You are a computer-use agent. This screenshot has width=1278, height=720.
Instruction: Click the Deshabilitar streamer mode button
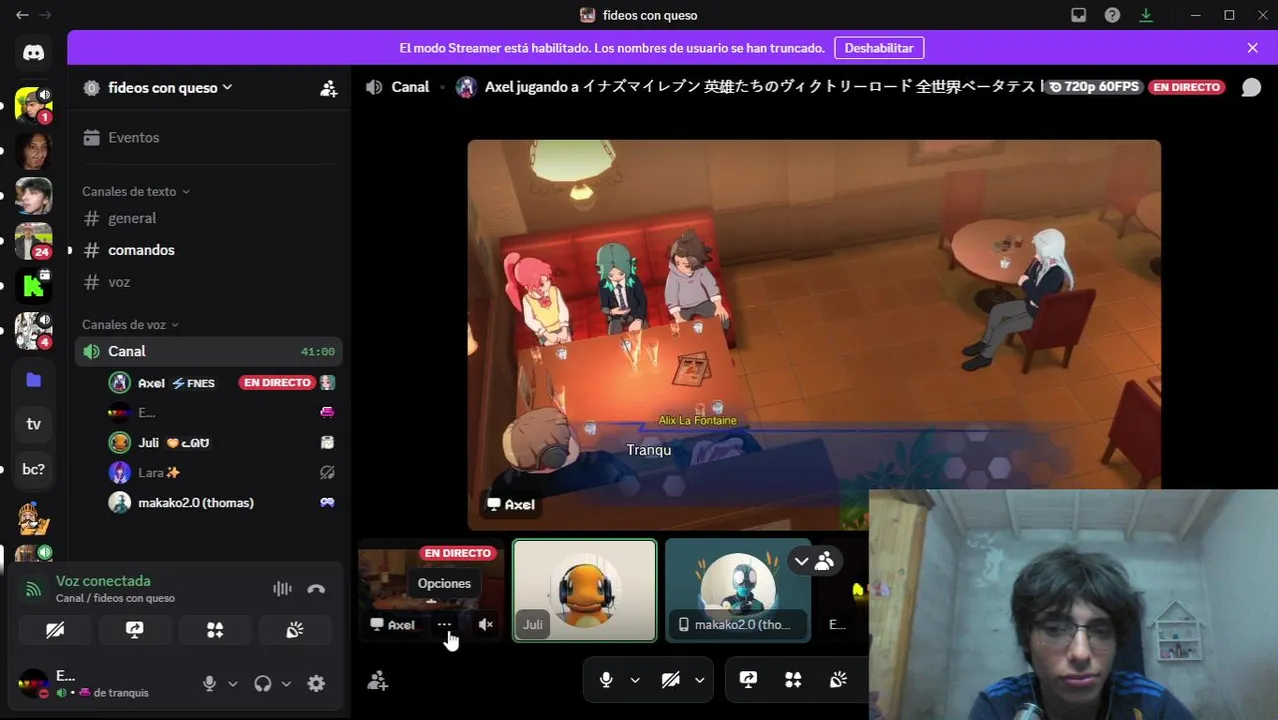point(879,48)
